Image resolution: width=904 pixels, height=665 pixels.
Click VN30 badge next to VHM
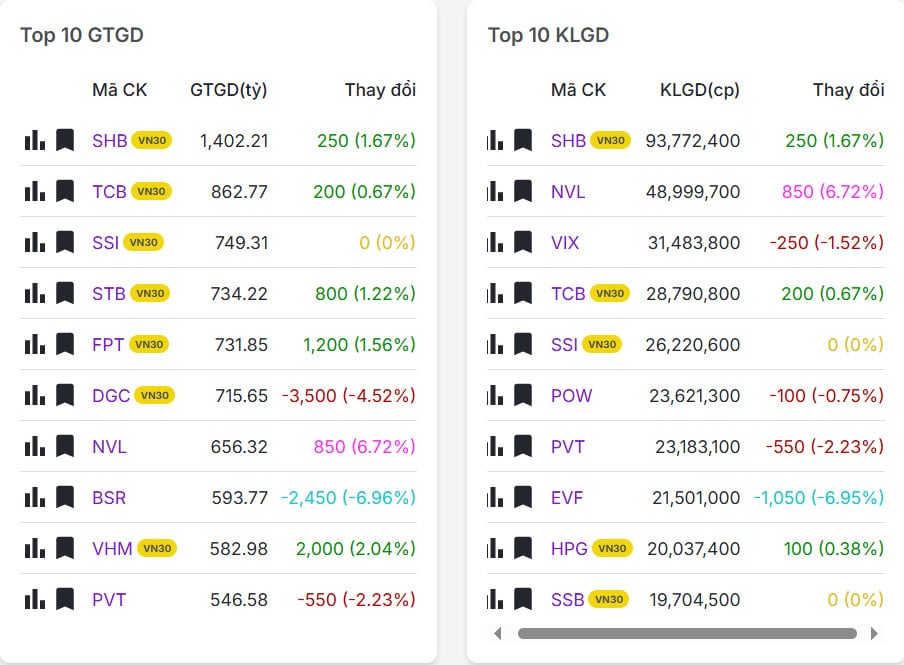156,548
